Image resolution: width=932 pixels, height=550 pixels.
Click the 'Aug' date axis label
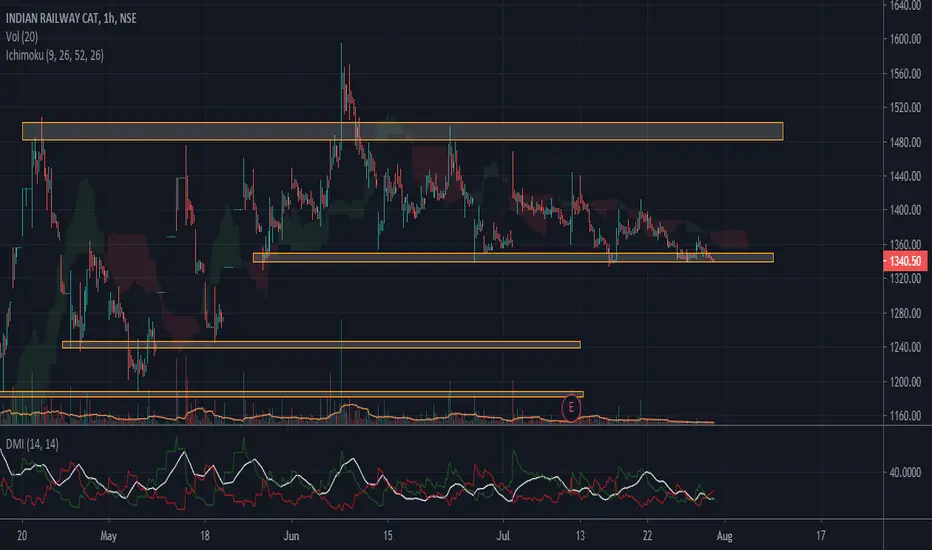(x=724, y=536)
